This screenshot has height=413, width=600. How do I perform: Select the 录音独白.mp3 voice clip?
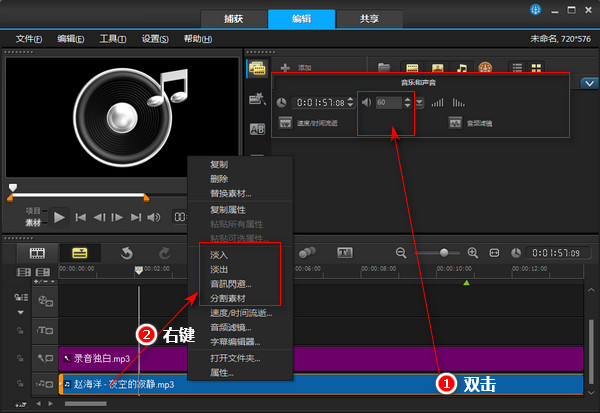pos(321,359)
